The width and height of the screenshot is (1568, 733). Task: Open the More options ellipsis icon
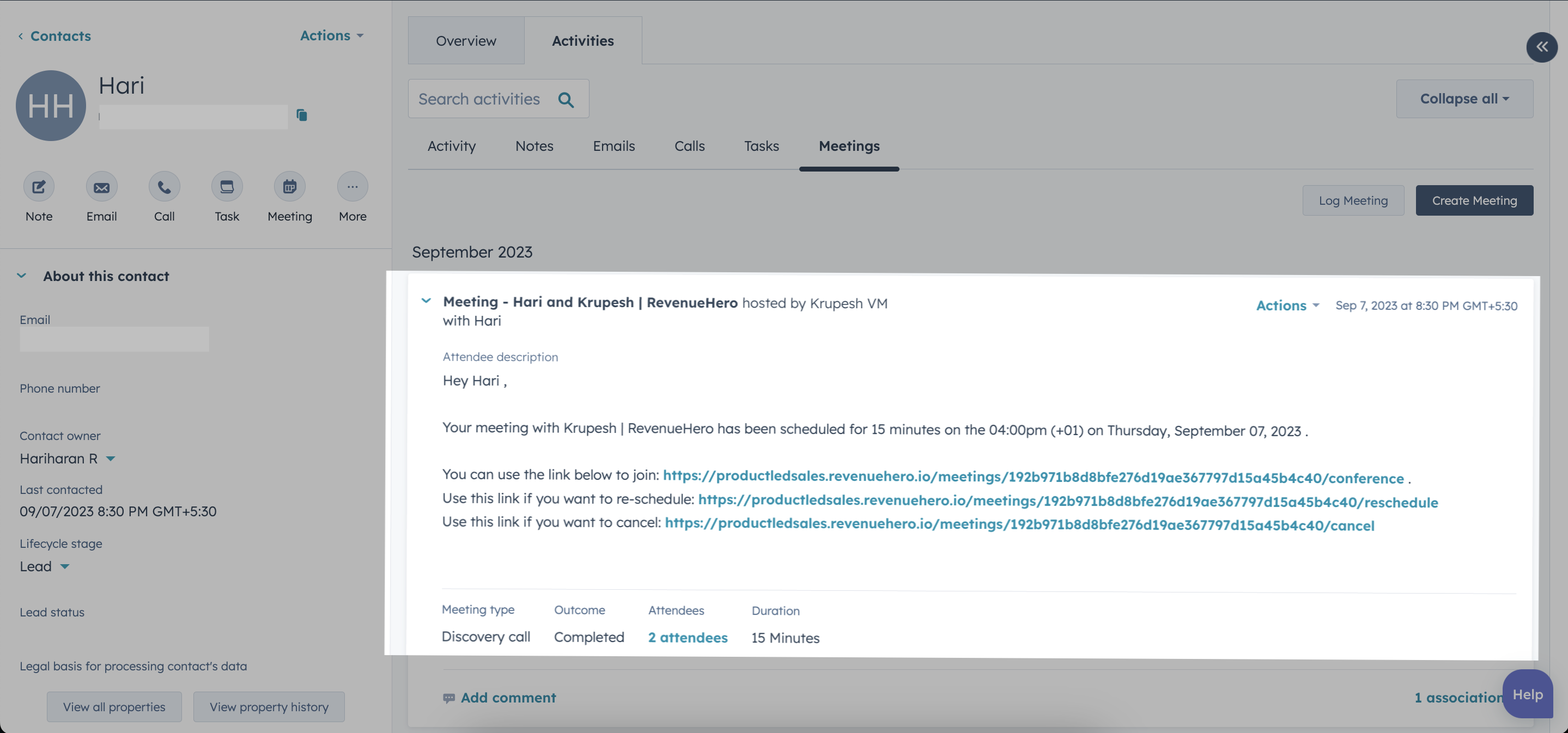(x=353, y=187)
